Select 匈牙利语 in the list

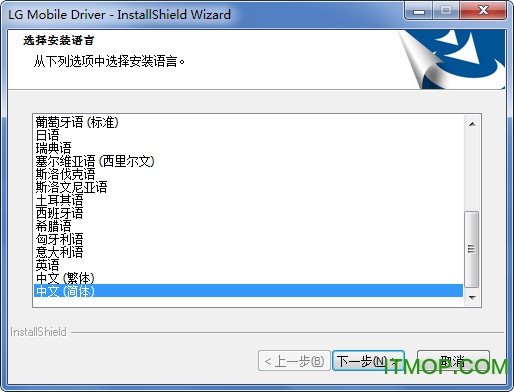point(248,239)
